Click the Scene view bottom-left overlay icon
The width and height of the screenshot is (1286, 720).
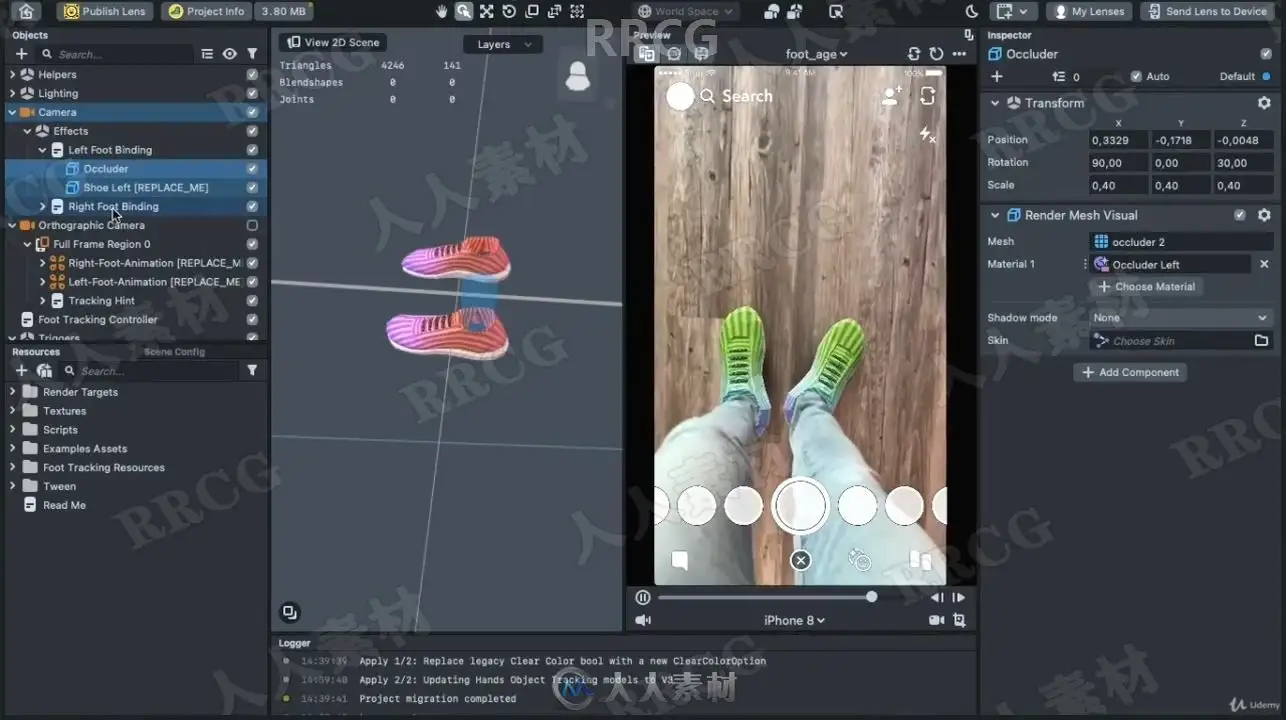click(289, 612)
